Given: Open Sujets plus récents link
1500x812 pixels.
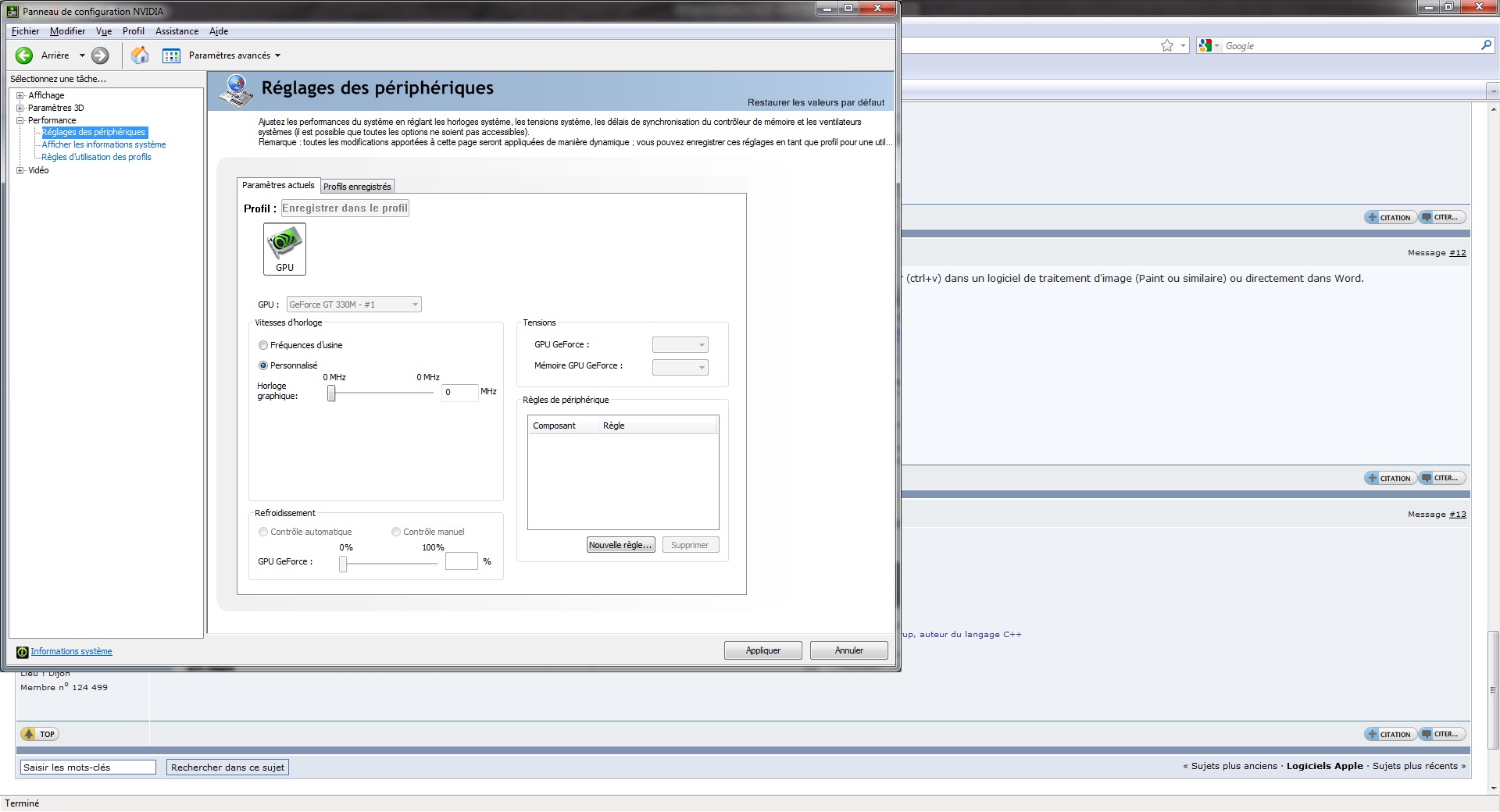Looking at the screenshot, I should click(1415, 766).
